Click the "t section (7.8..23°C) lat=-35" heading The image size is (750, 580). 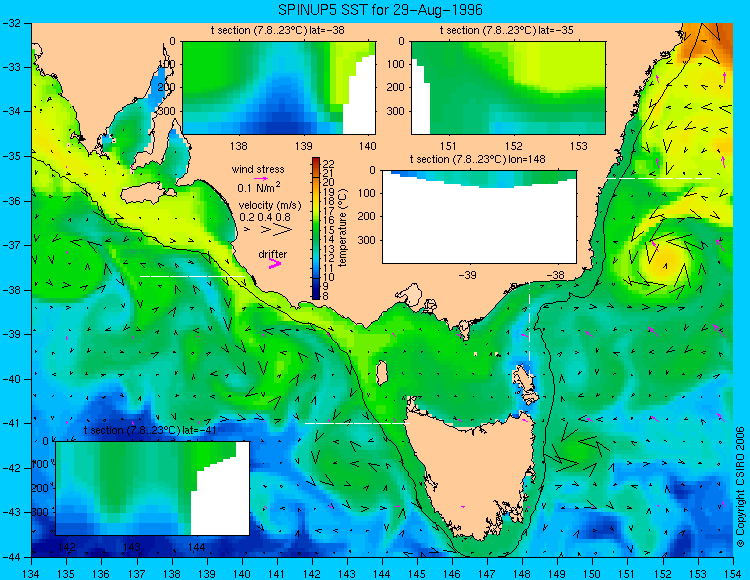(507, 31)
